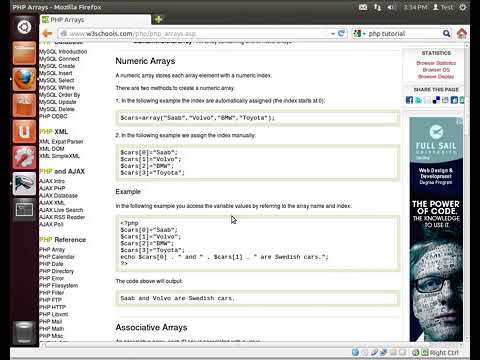This screenshot has width=480, height=360.
Task: Open System Settings wrench and gear icon
Action: click(x=24, y=157)
